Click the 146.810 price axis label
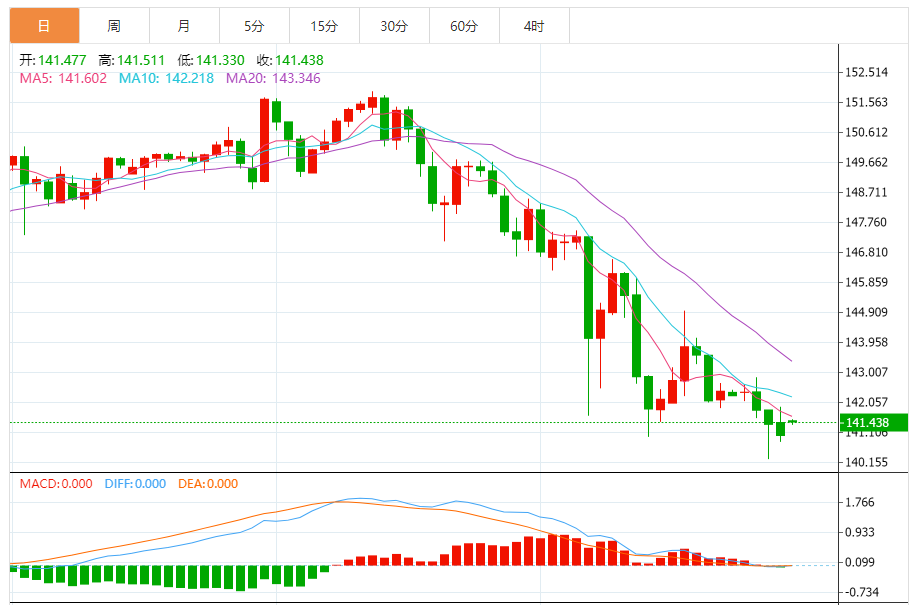 pos(867,253)
